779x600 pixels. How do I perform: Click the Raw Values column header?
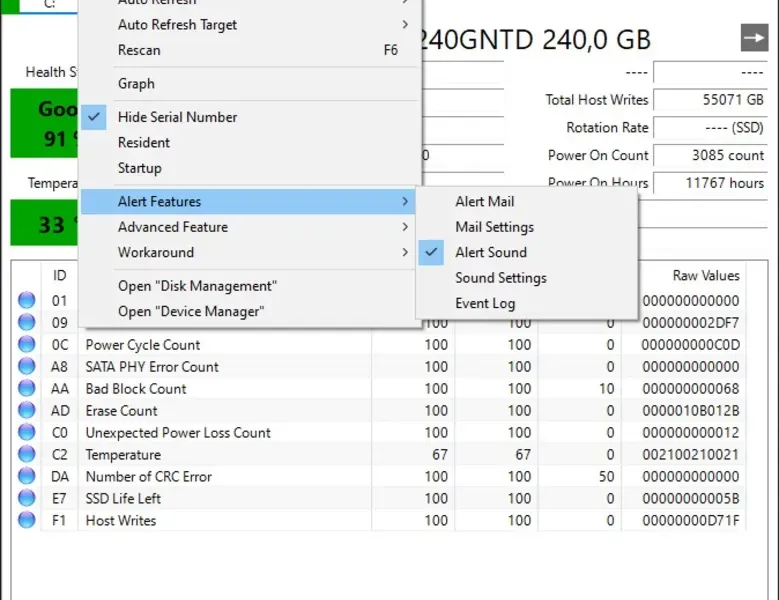click(706, 276)
